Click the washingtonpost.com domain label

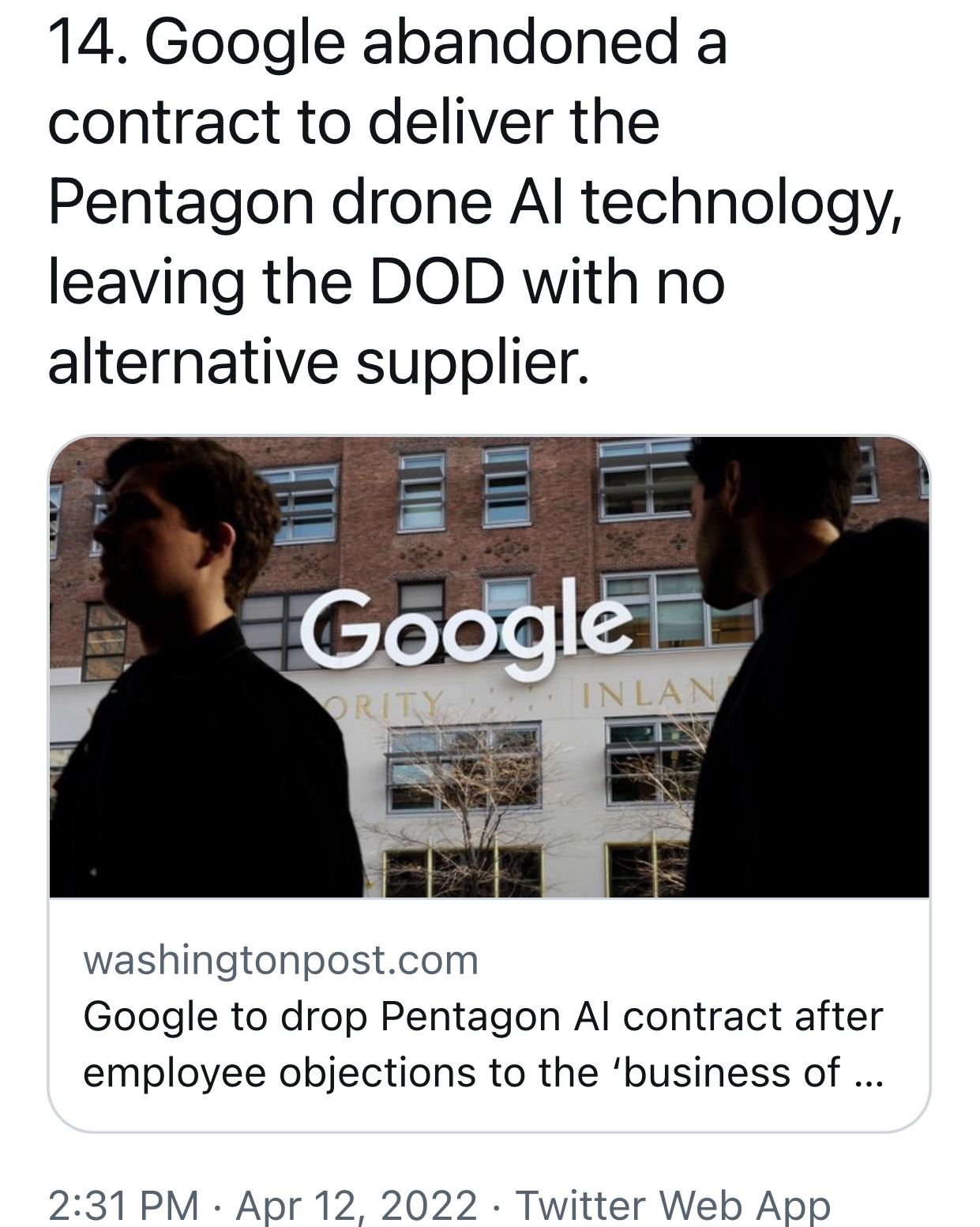(280, 960)
